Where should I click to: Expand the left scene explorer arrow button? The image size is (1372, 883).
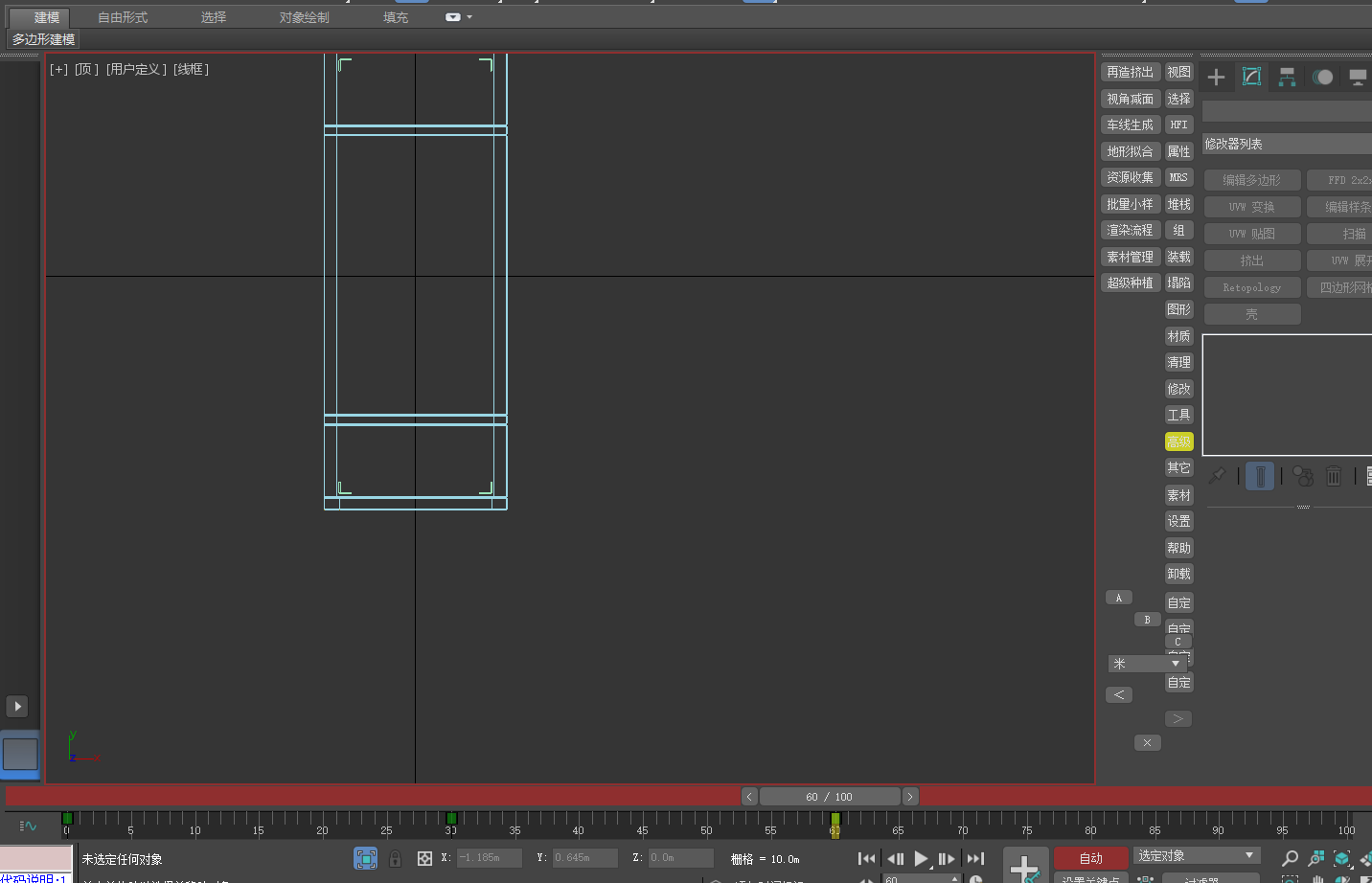click(x=17, y=706)
